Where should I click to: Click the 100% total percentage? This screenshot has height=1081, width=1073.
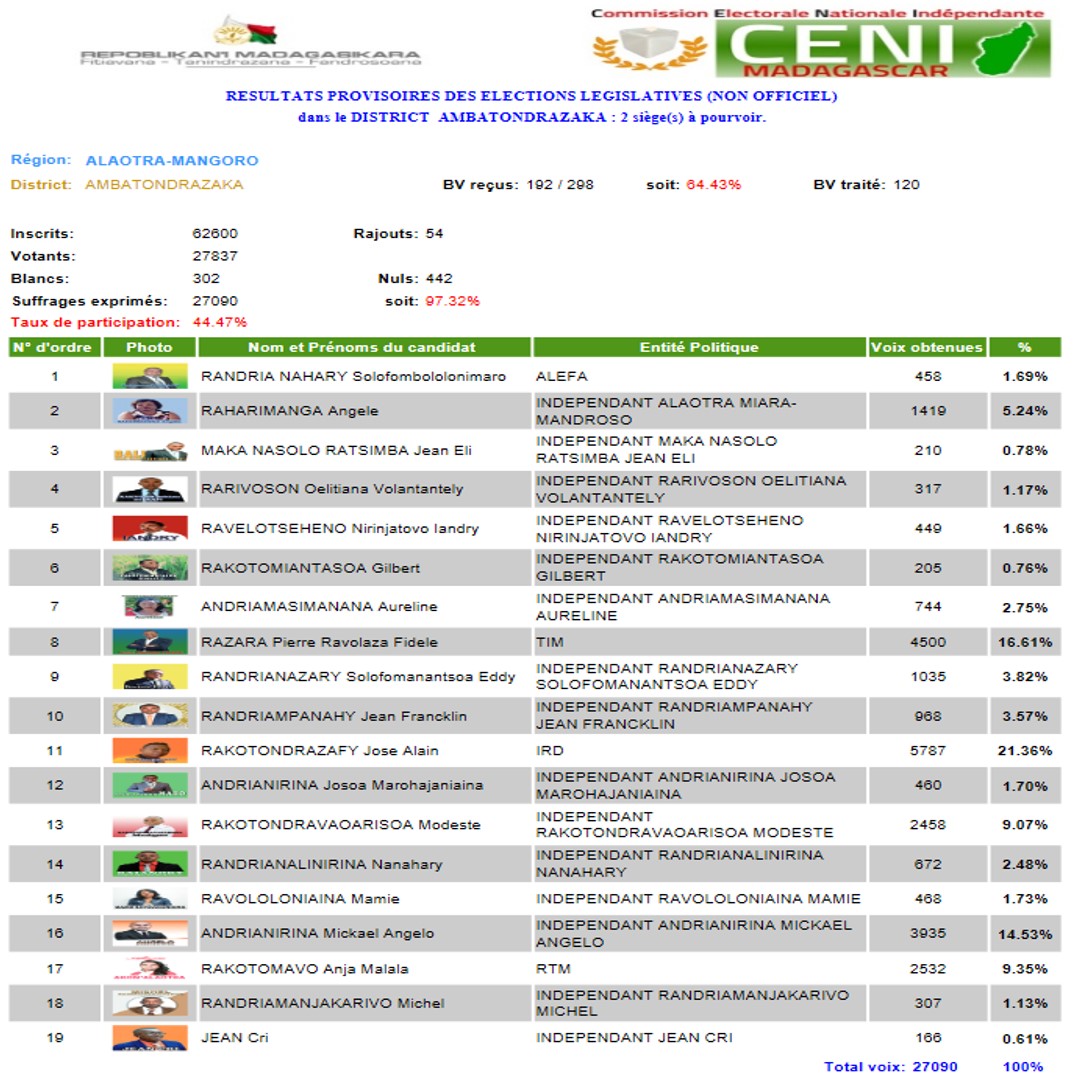(1023, 1067)
